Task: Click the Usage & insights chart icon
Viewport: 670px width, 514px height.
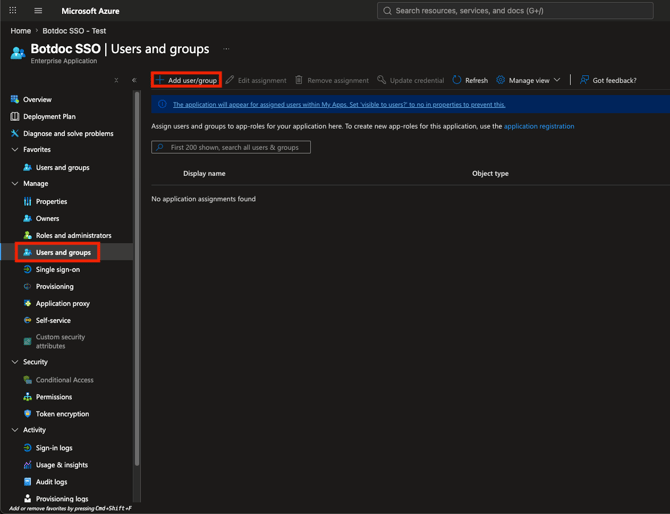Action: click(x=27, y=465)
